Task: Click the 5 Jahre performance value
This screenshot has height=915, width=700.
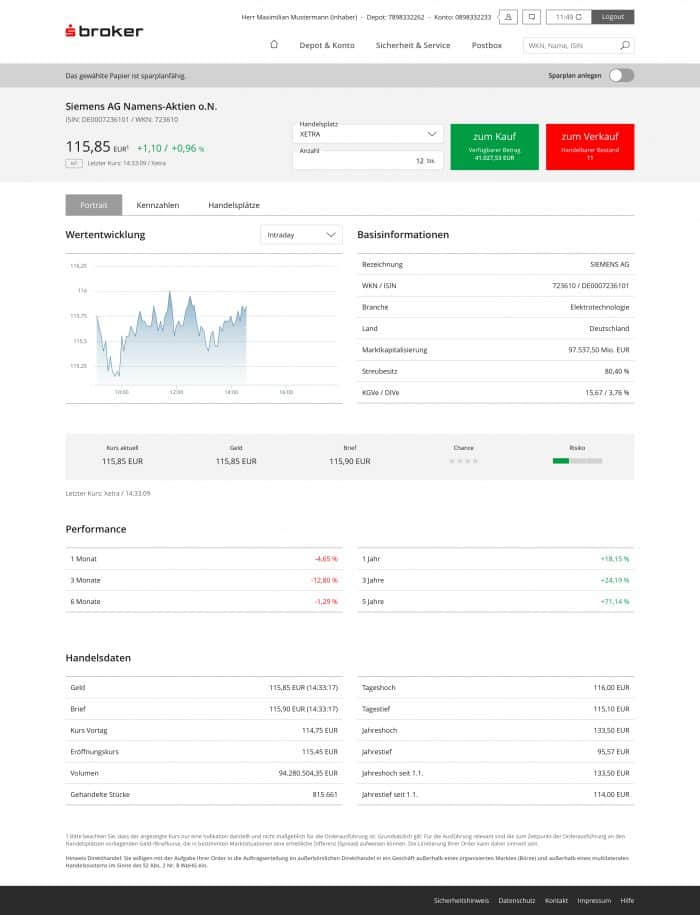Action: 615,601
